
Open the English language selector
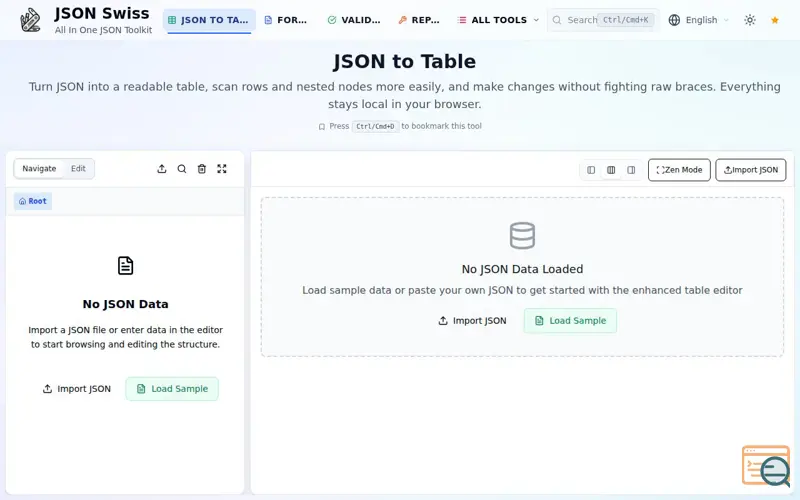pos(699,20)
